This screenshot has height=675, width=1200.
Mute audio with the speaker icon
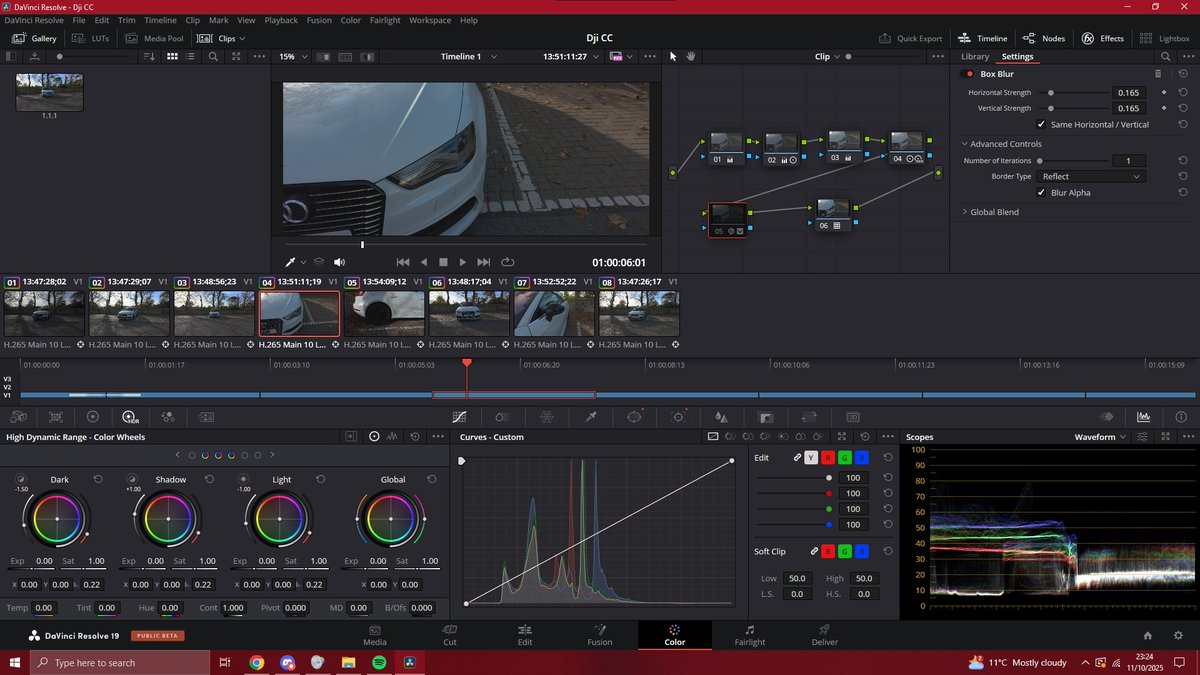pos(339,262)
